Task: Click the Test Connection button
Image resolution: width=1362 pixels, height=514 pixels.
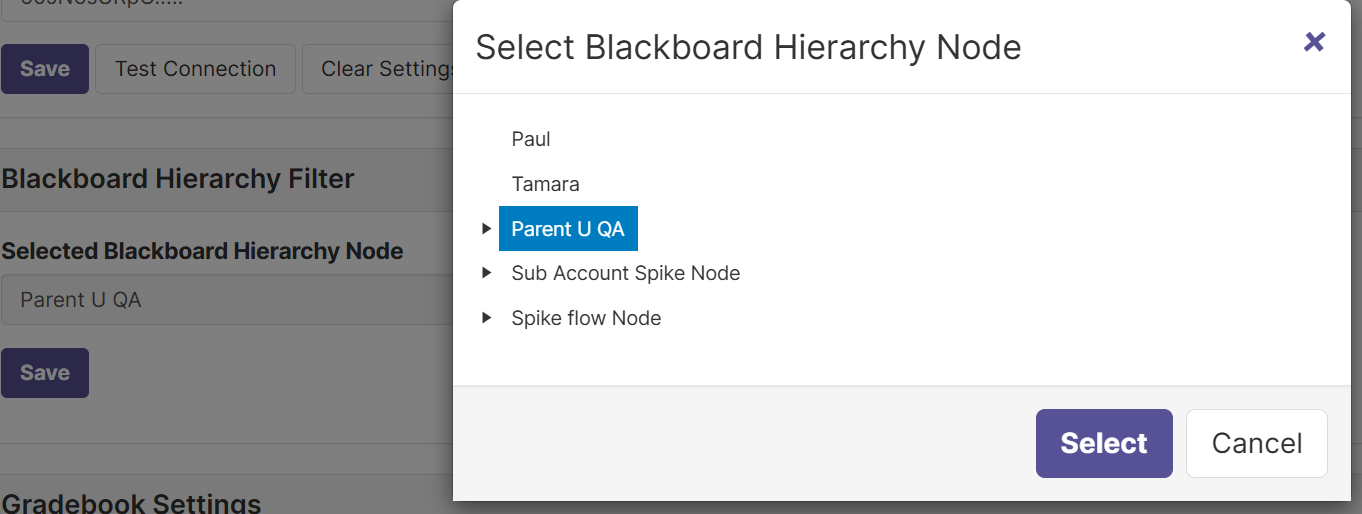Action: pos(195,69)
